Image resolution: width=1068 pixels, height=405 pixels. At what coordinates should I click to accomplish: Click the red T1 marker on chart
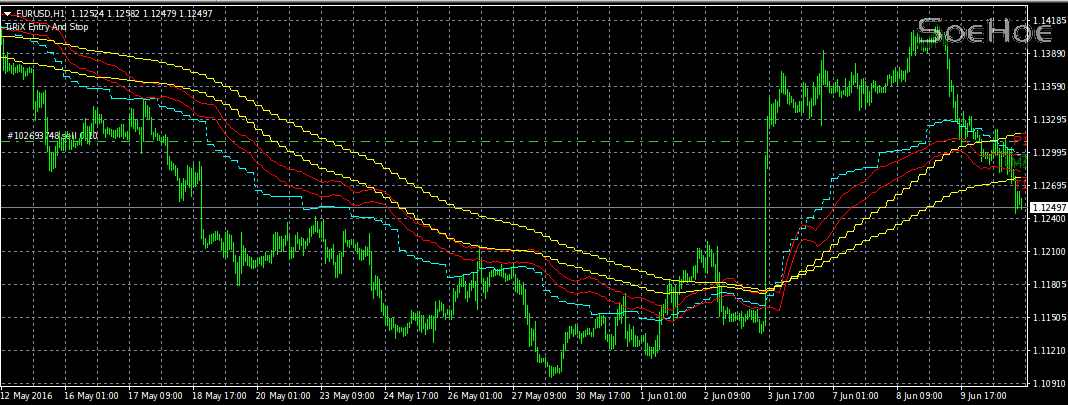coord(1020,184)
